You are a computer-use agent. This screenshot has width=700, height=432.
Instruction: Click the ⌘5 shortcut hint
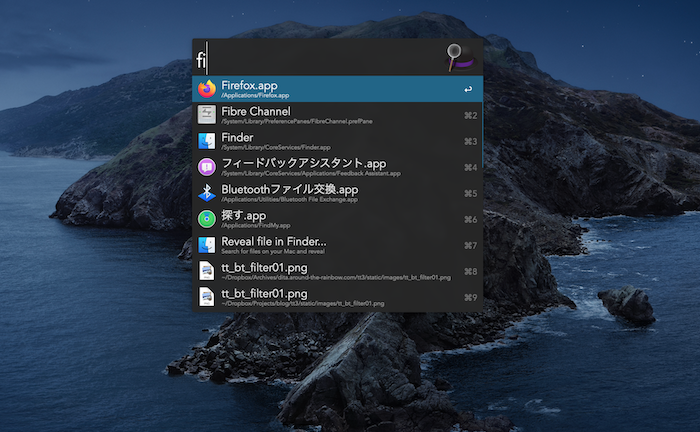(x=471, y=193)
